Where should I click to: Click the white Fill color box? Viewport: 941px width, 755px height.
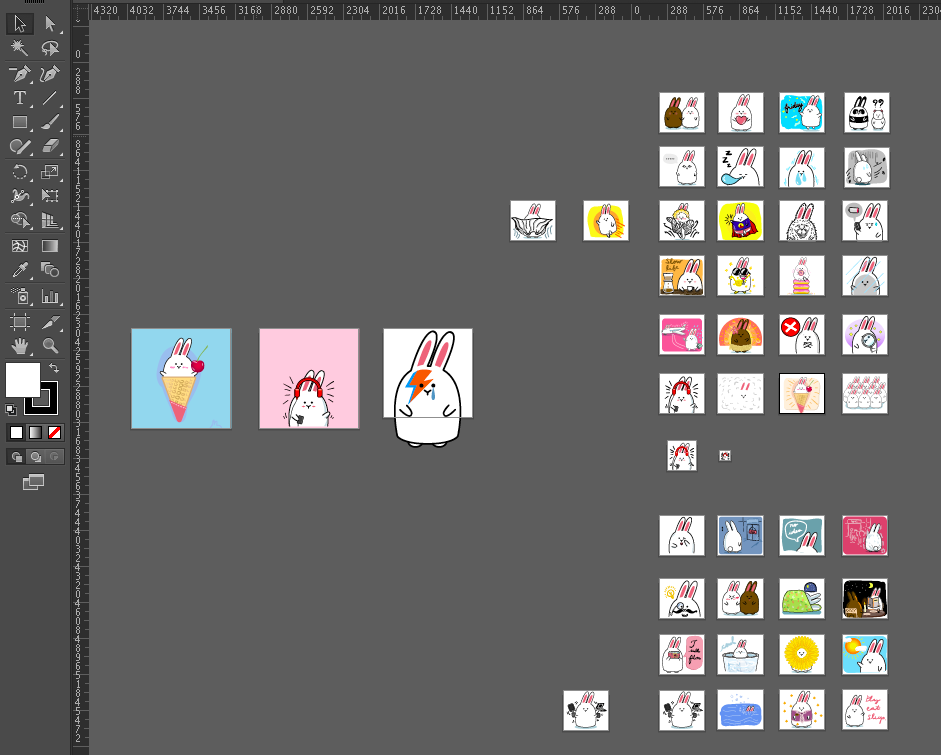click(22, 379)
